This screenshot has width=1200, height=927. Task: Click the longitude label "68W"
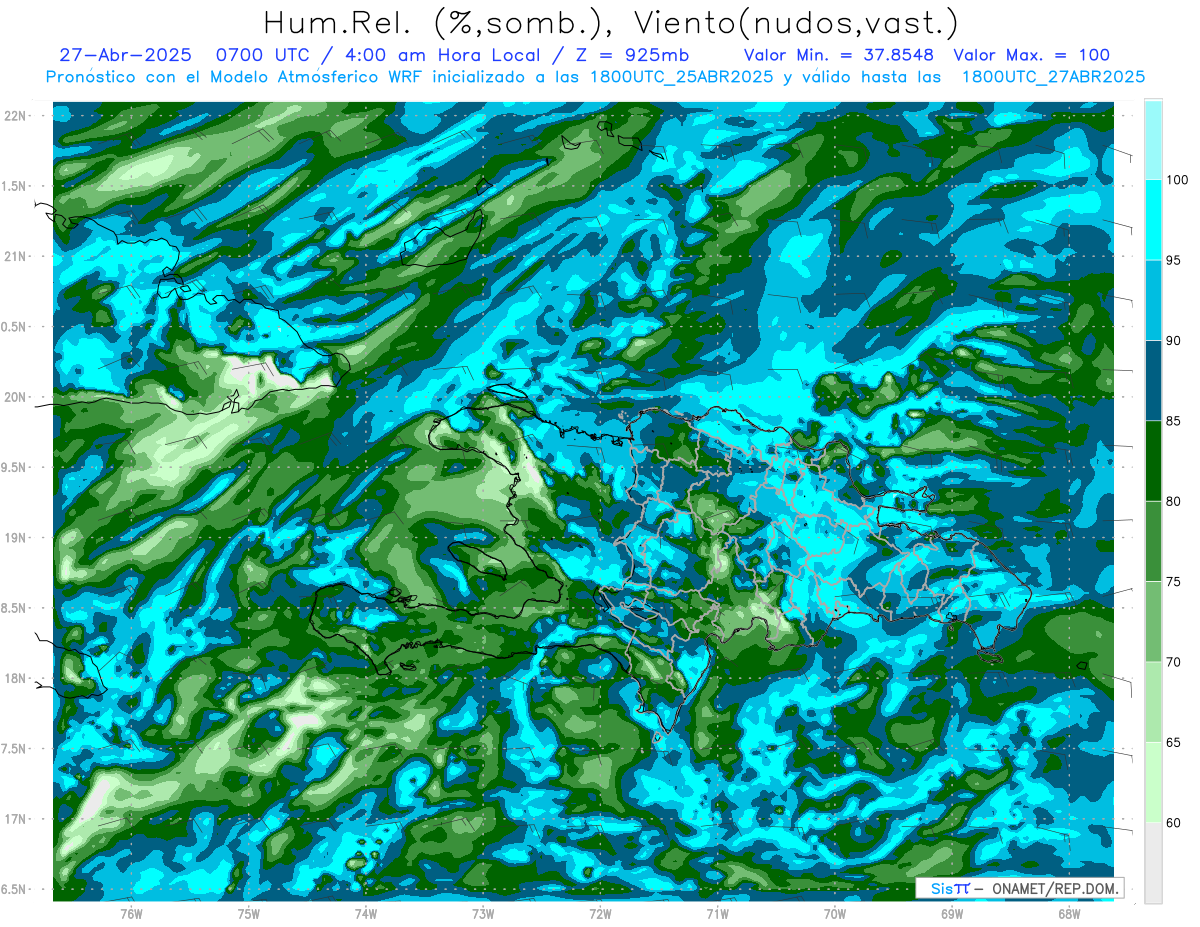pyautogui.click(x=1068, y=913)
